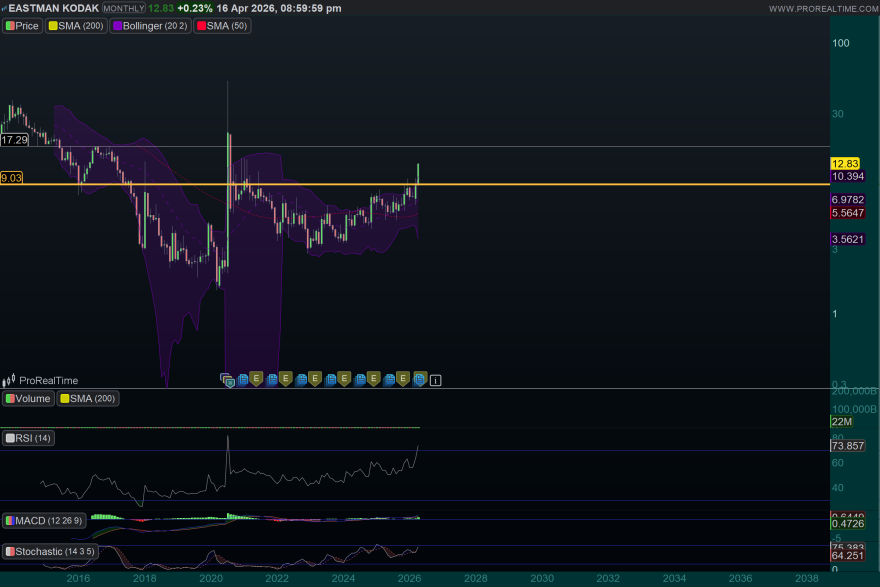Open the chart info "i" icon
Image resolution: width=880 pixels, height=587 pixels.
click(x=434, y=380)
